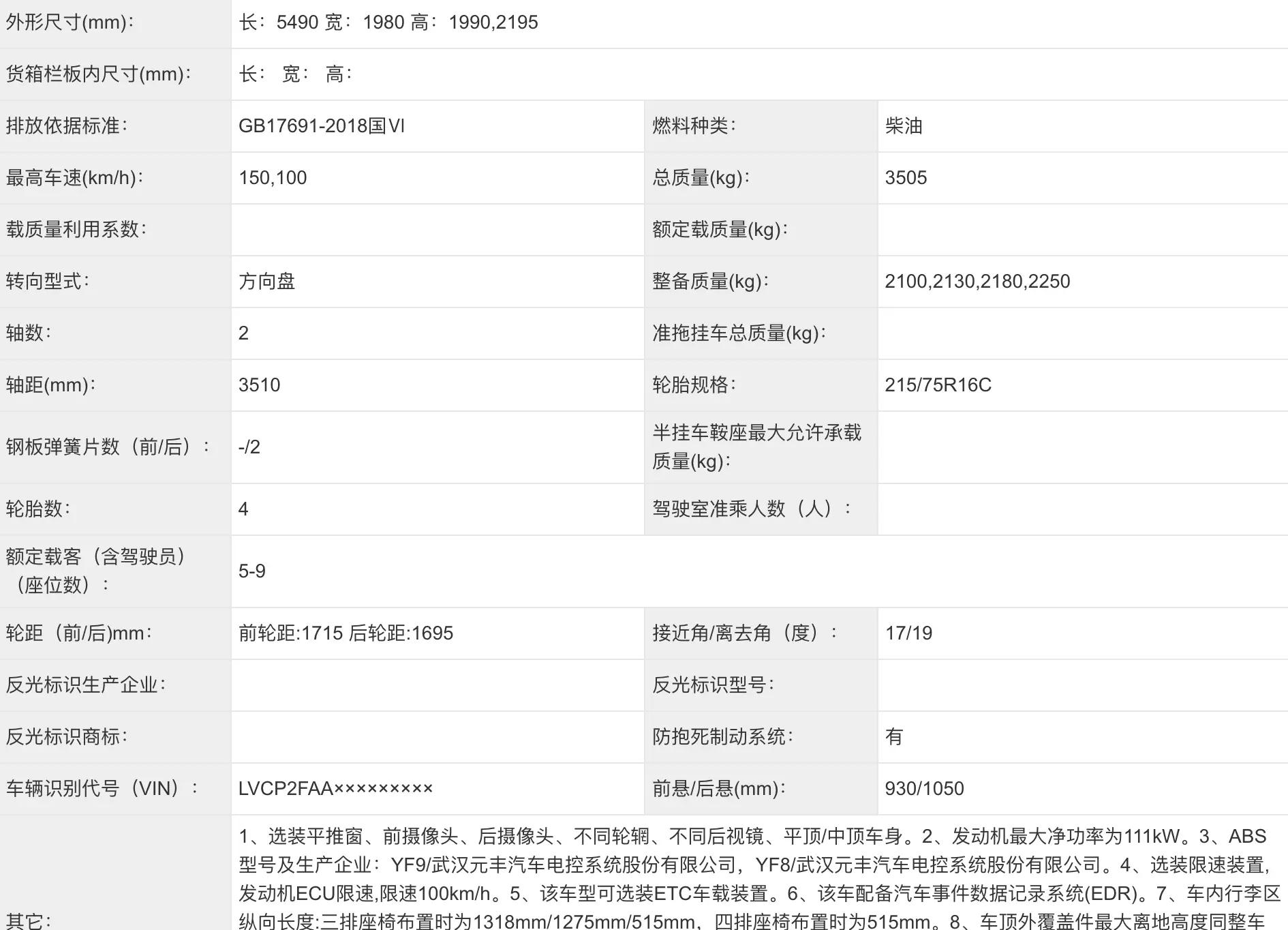1288x930 pixels.
Task: Click the 反光标识型号 label
Action: [714, 685]
